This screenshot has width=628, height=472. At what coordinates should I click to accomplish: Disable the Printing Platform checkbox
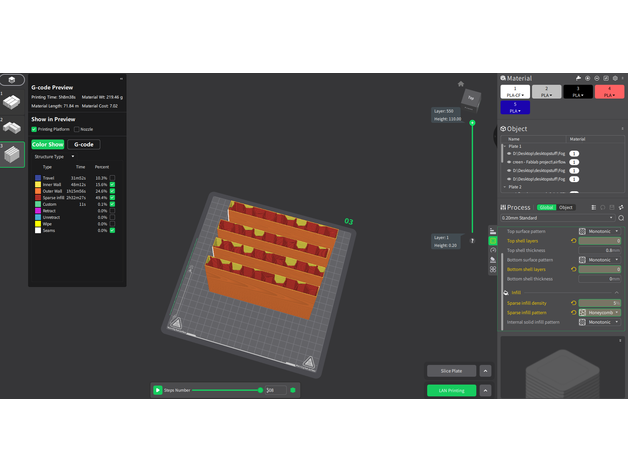[x=34, y=129]
